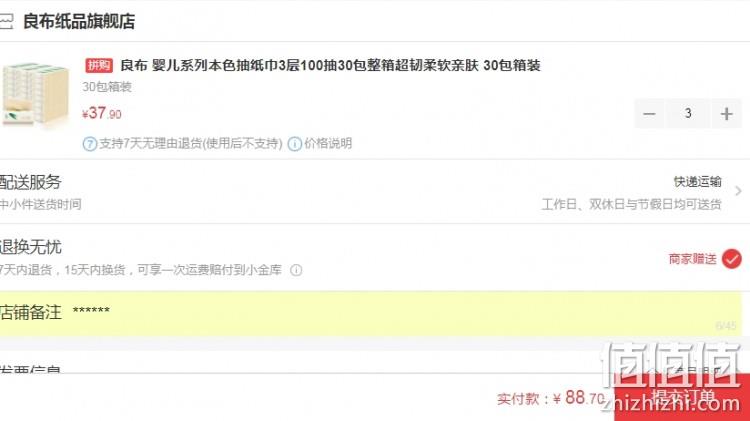Click the 实付款 ¥88.70 total amount
Screen dimensions: 750x421
[551, 398]
